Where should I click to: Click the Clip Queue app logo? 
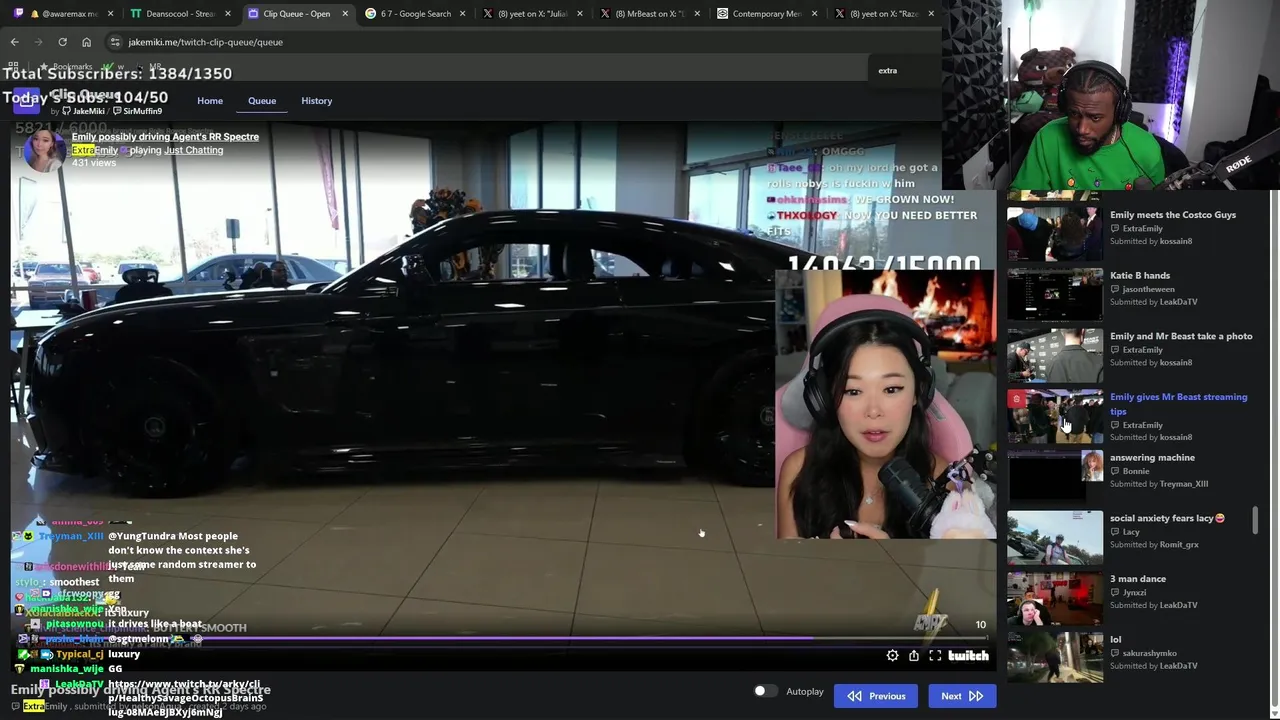pos(26,101)
